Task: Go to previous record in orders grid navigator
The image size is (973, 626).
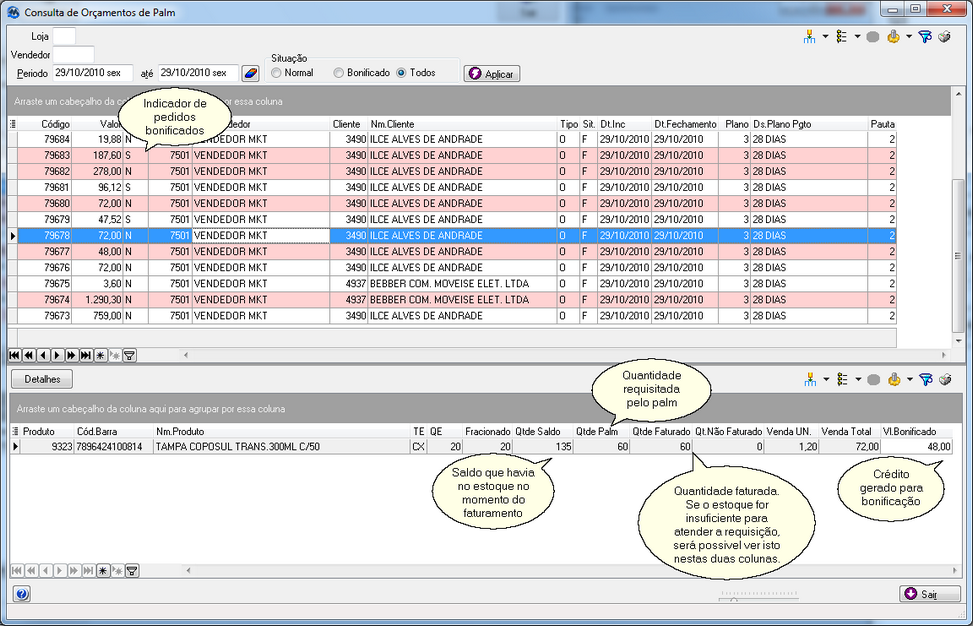Action: 43,355
